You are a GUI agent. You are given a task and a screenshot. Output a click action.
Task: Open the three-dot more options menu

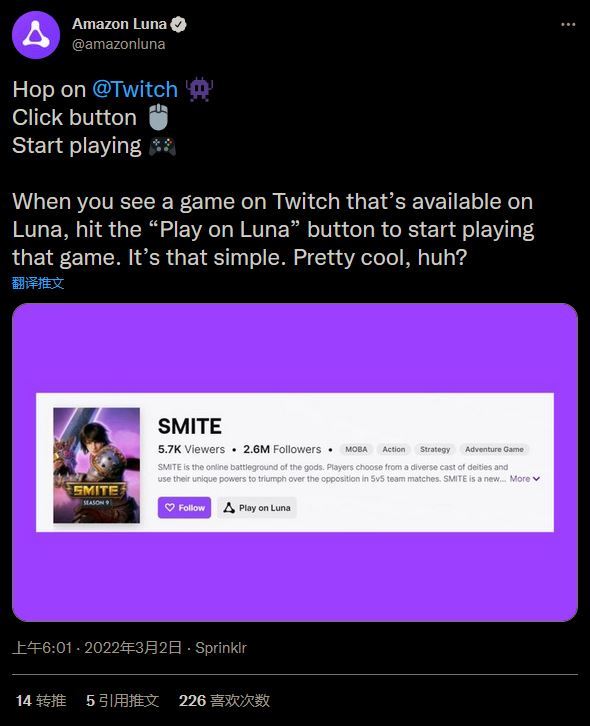click(x=568, y=25)
